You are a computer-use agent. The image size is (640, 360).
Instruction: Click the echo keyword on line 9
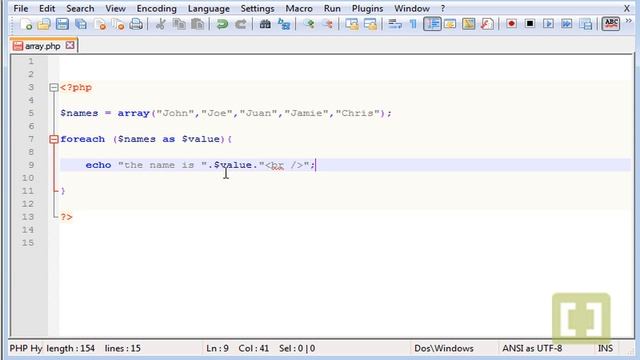(x=98, y=165)
